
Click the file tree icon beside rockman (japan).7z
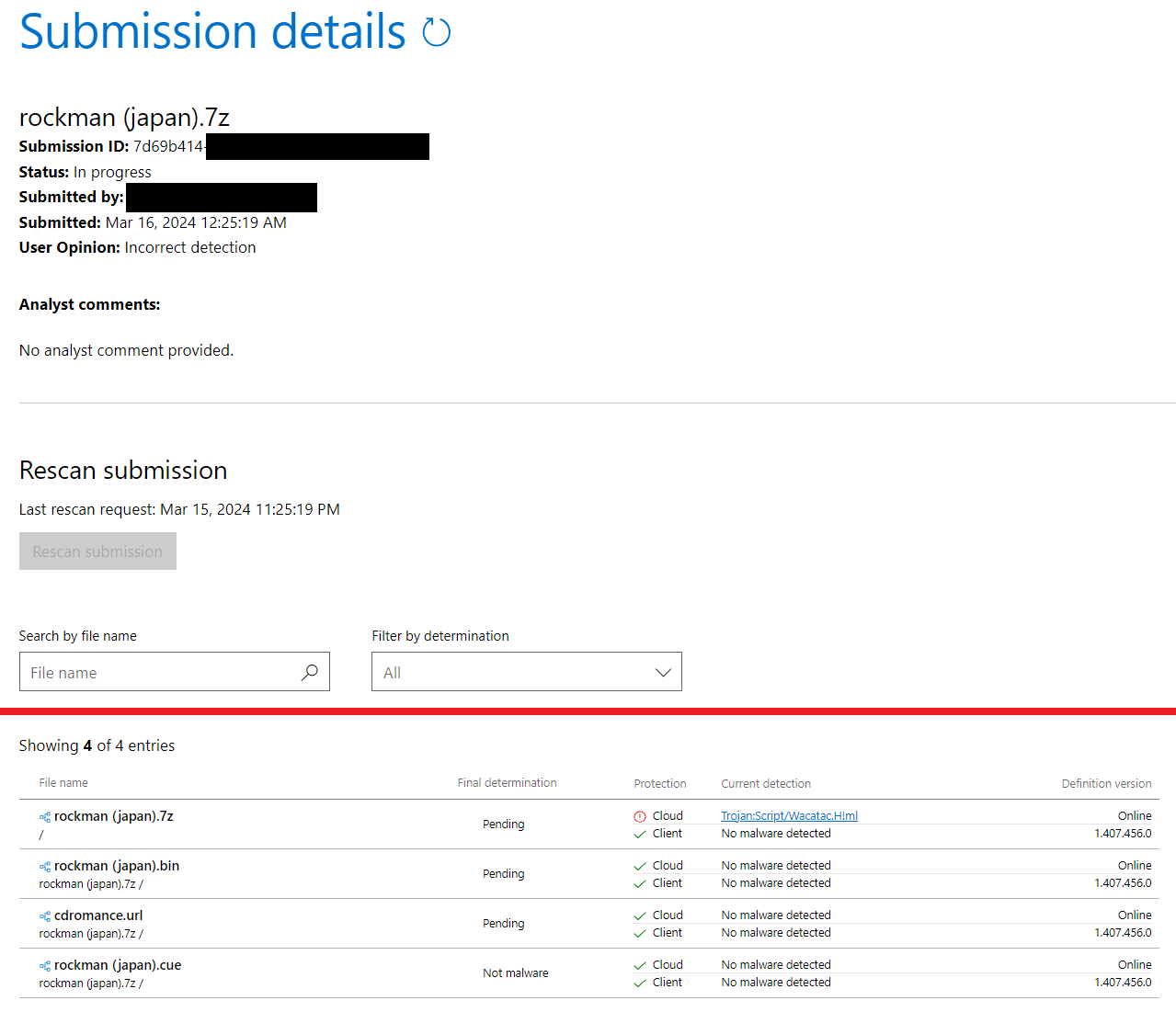[x=45, y=817]
